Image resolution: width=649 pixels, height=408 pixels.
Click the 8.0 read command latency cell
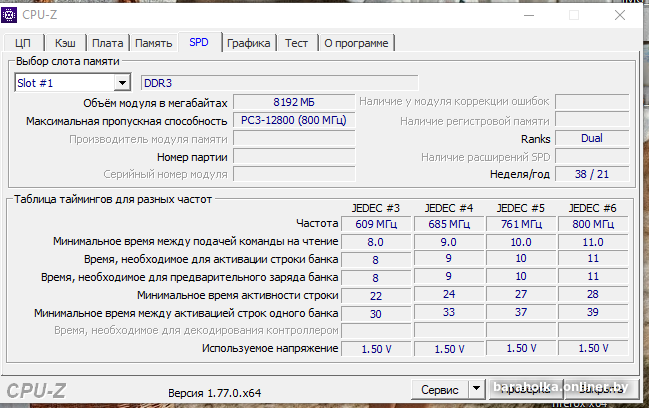[x=376, y=242]
